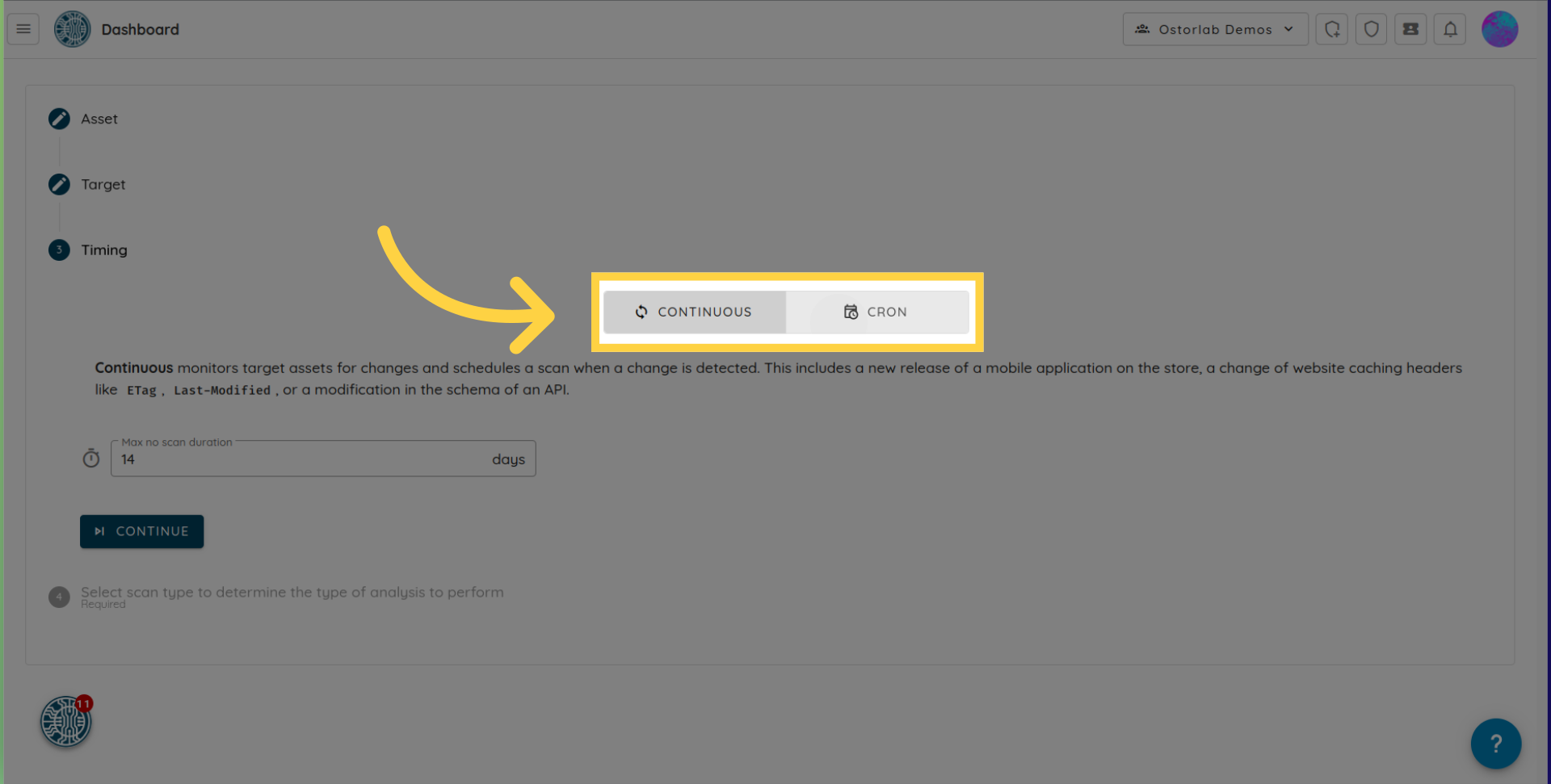This screenshot has height=784, width=1551.
Task: Click the Dashboard title text
Action: pos(140,29)
